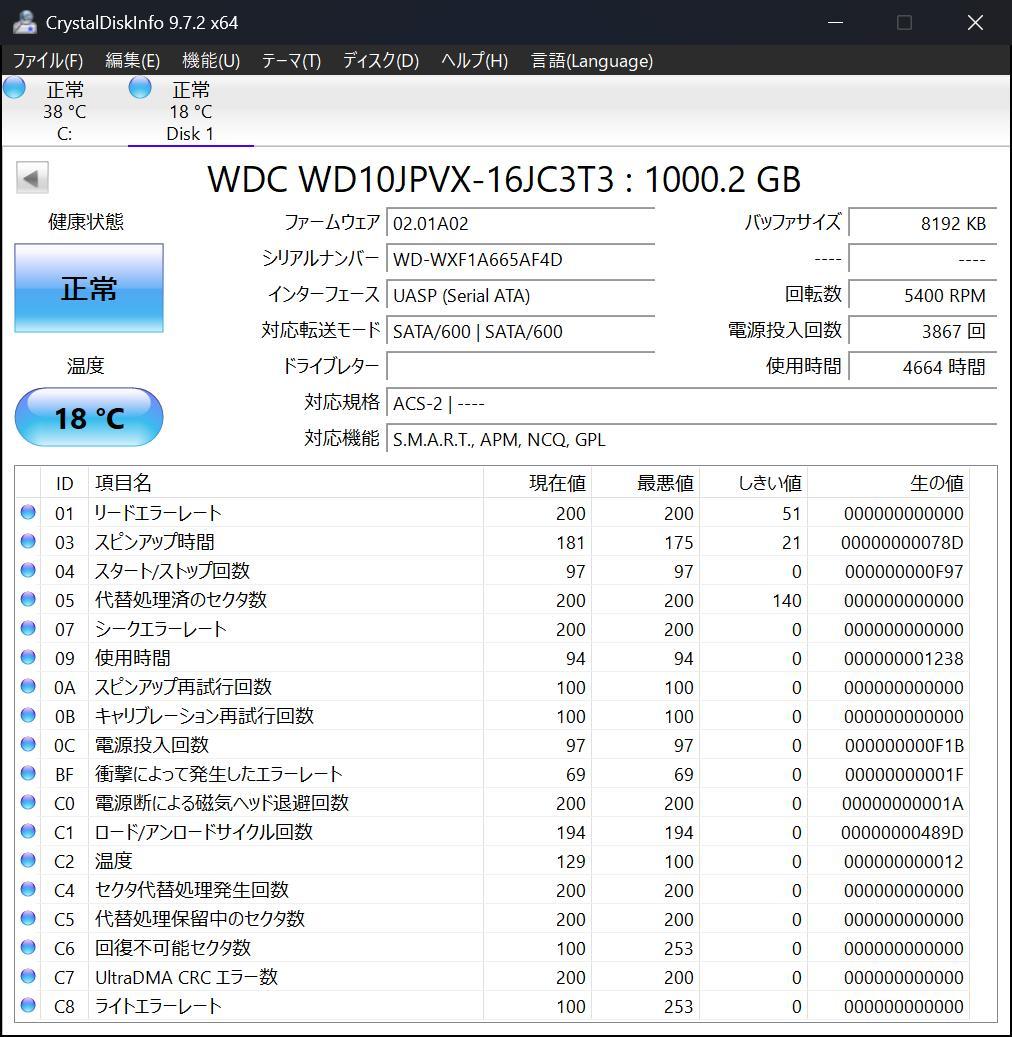Click current value 129 in 温度 row
Viewport: 1012px width, 1037px height.
(571, 861)
